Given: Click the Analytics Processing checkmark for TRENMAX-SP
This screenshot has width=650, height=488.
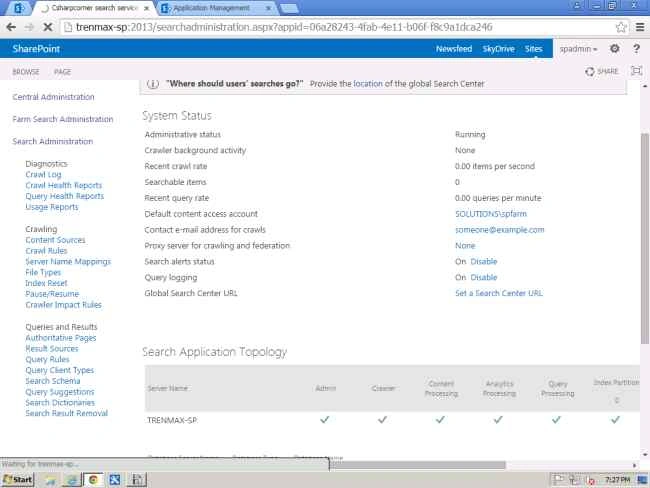Looking at the screenshot, I should 498,420.
